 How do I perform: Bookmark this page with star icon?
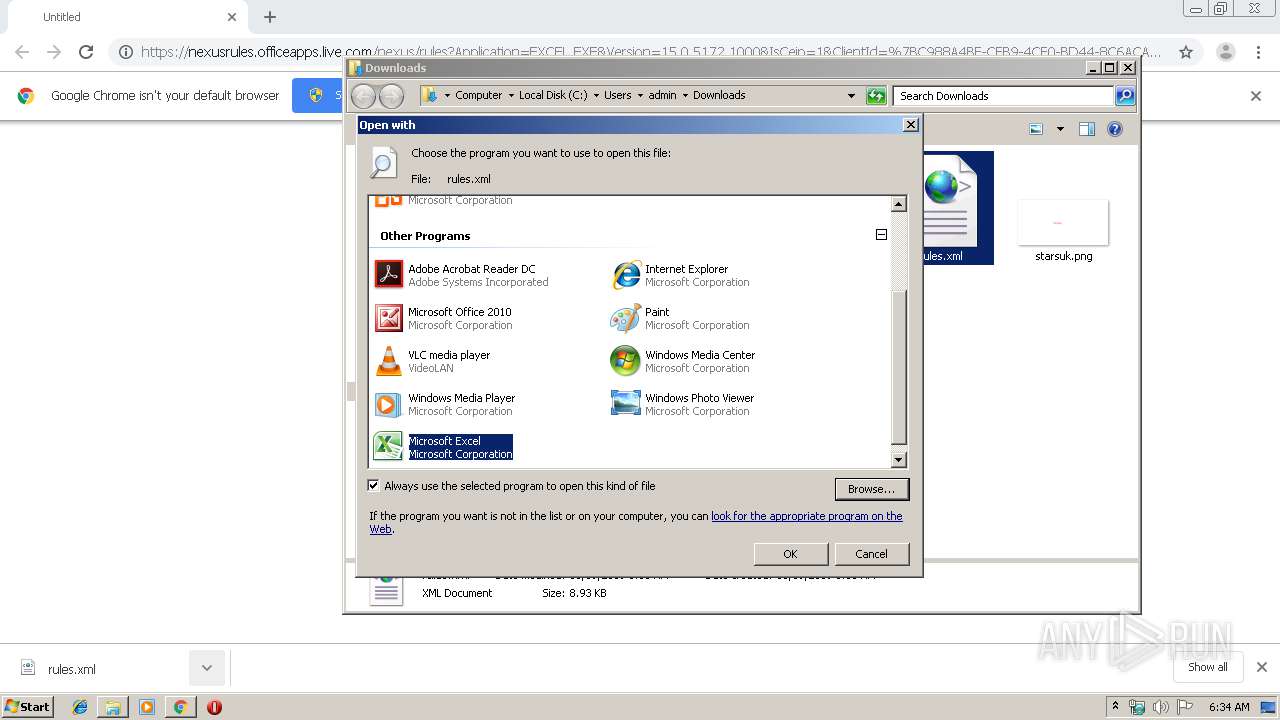[1186, 52]
